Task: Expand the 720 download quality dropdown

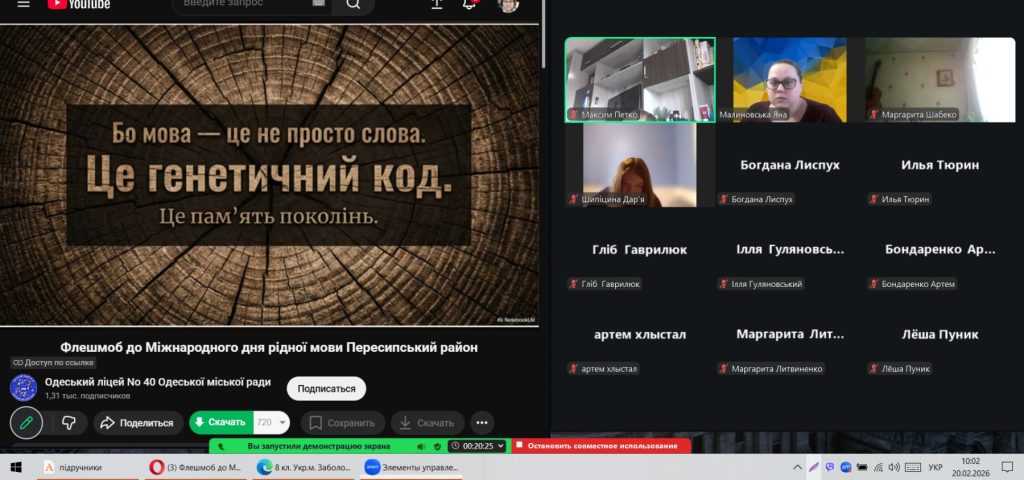Action: (271, 423)
